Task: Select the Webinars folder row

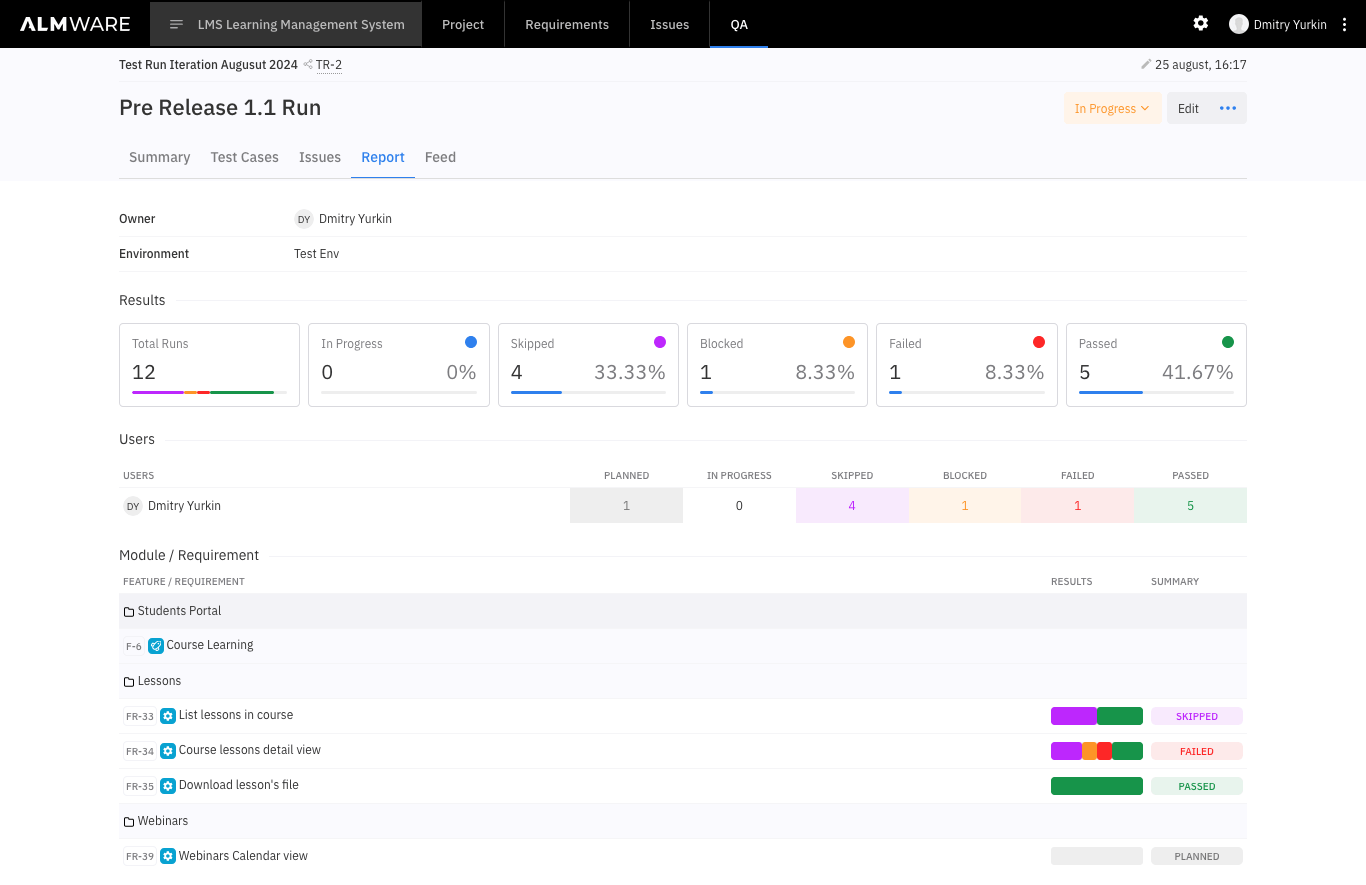Action: click(683, 821)
